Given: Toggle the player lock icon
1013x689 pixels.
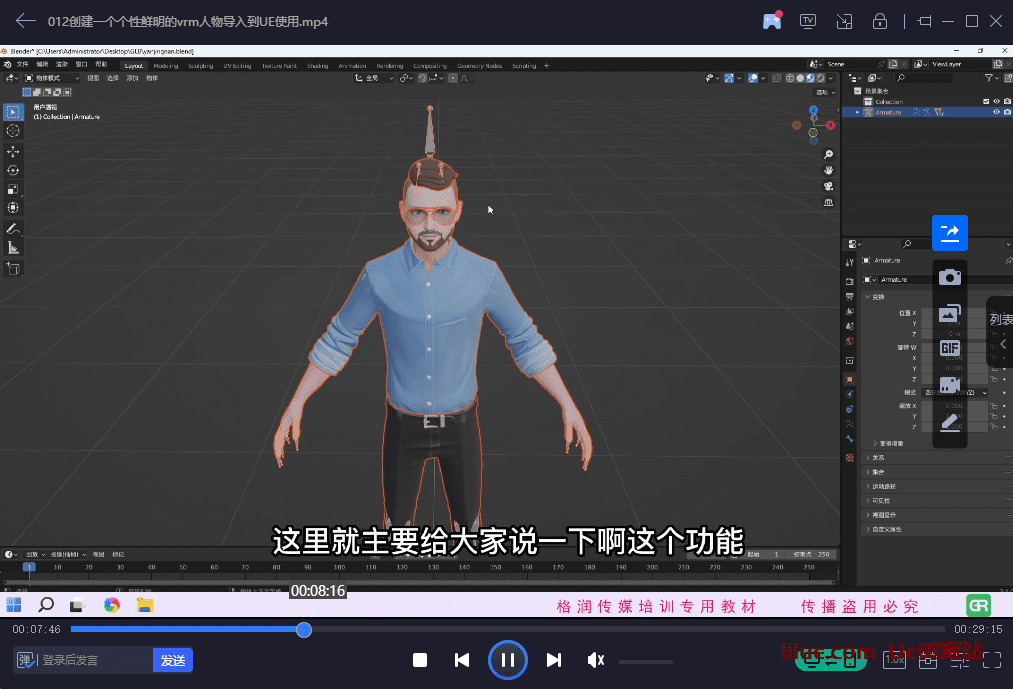Looking at the screenshot, I should tap(880, 21).
